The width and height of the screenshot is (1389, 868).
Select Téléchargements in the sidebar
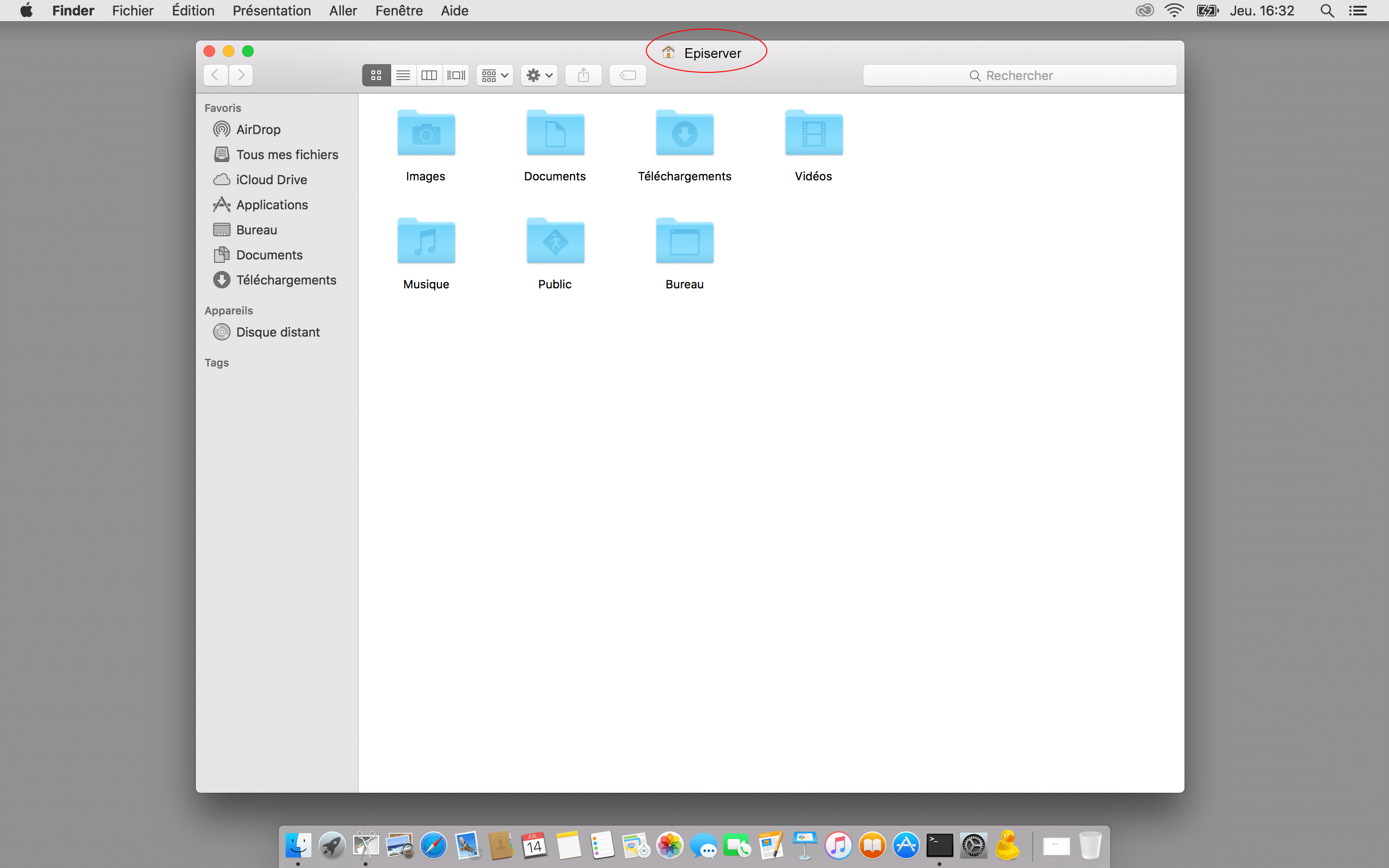coord(275,280)
